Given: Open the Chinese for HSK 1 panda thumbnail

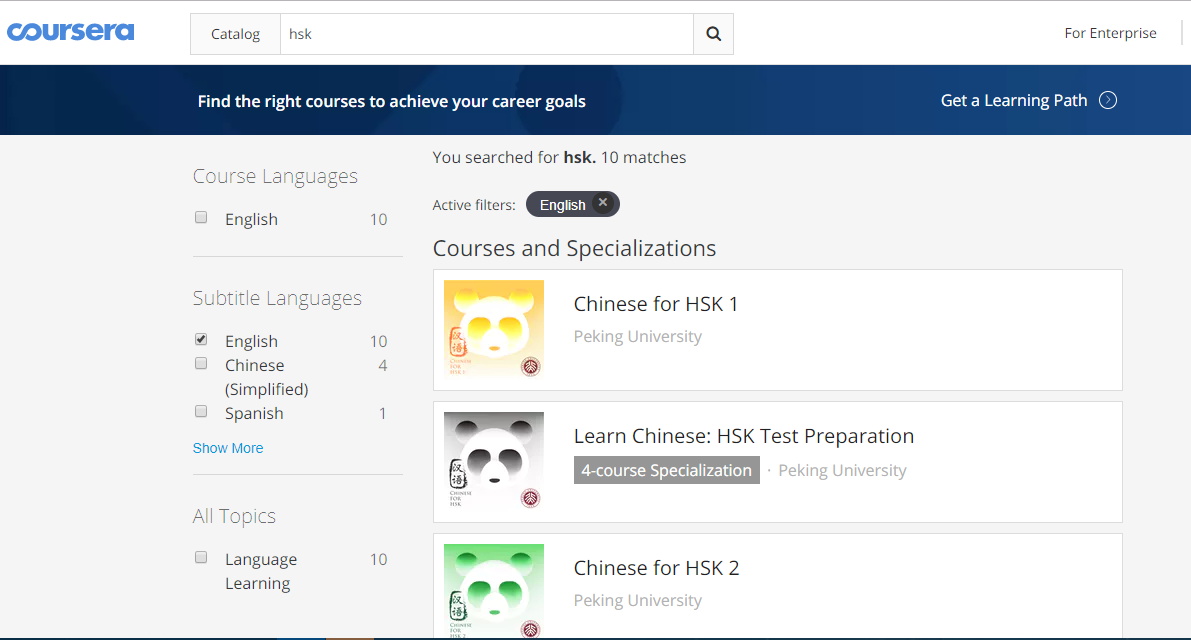Looking at the screenshot, I should pos(494,329).
